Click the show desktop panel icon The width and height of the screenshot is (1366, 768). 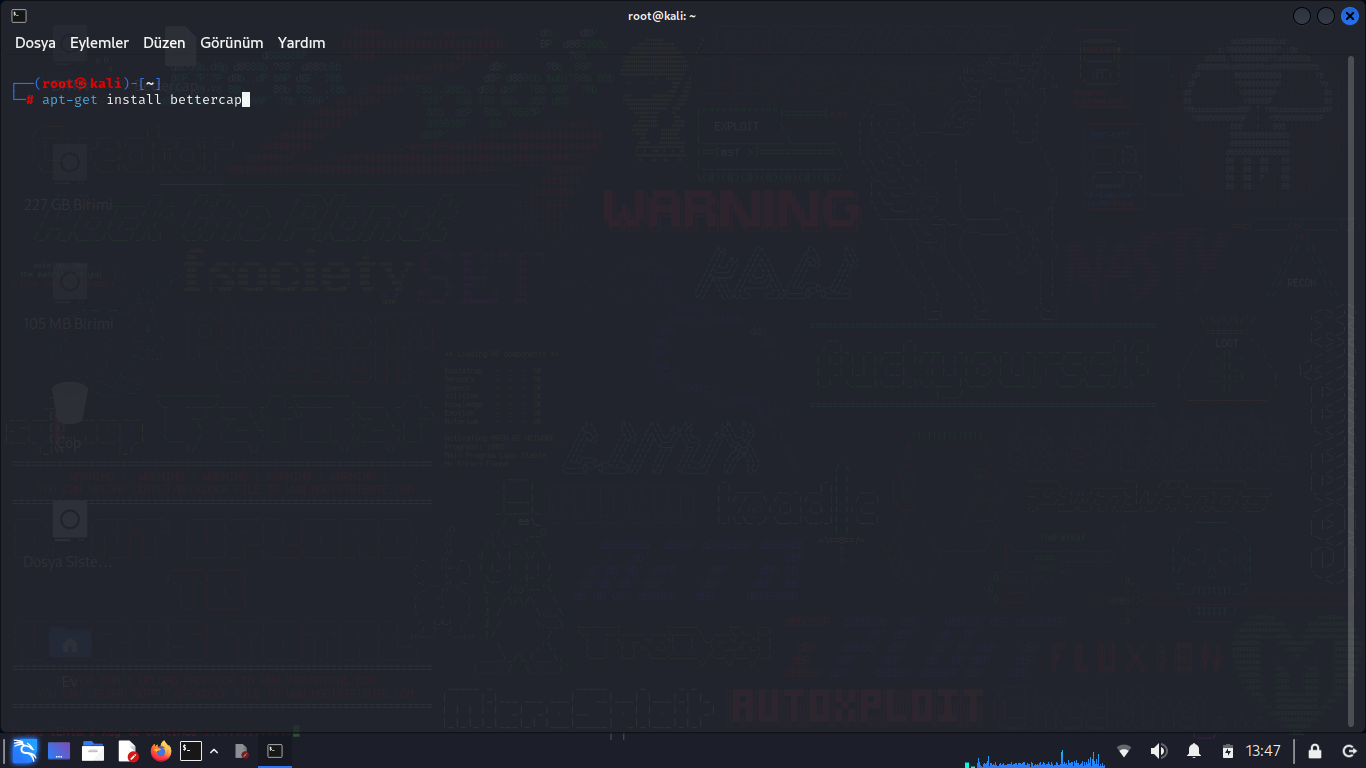tap(59, 750)
